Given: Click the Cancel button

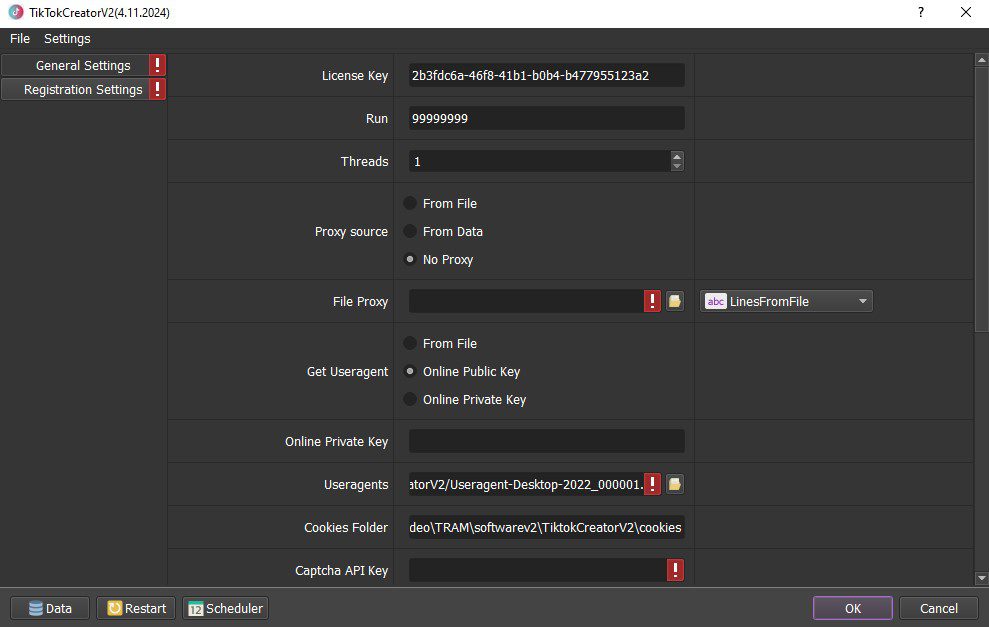Looking at the screenshot, I should coord(939,608).
